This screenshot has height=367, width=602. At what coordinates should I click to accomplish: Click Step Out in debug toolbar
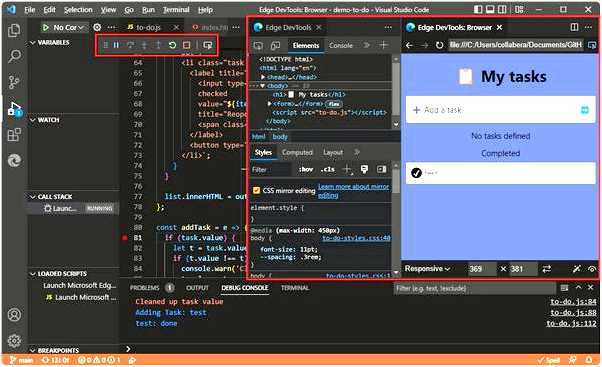pos(158,45)
